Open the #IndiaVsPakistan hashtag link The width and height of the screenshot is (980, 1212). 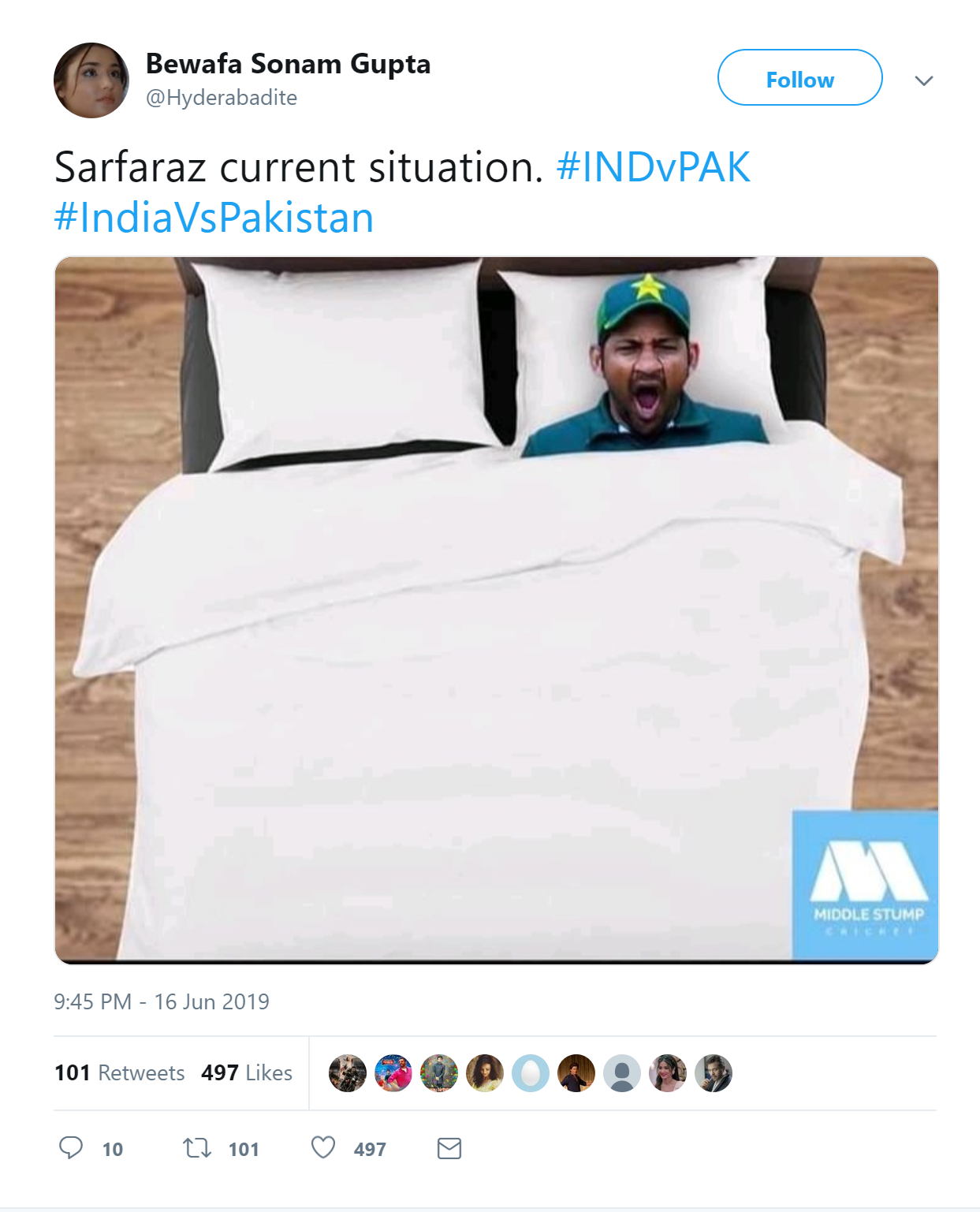214,218
